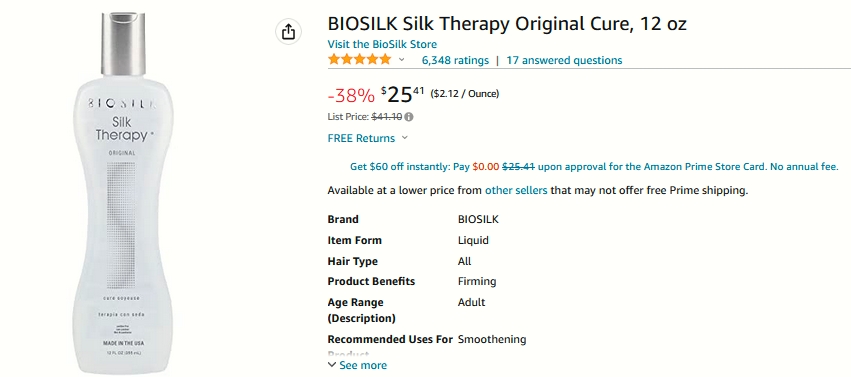Click the FREE Returns text link
The height and width of the screenshot is (377, 851).
click(x=361, y=138)
